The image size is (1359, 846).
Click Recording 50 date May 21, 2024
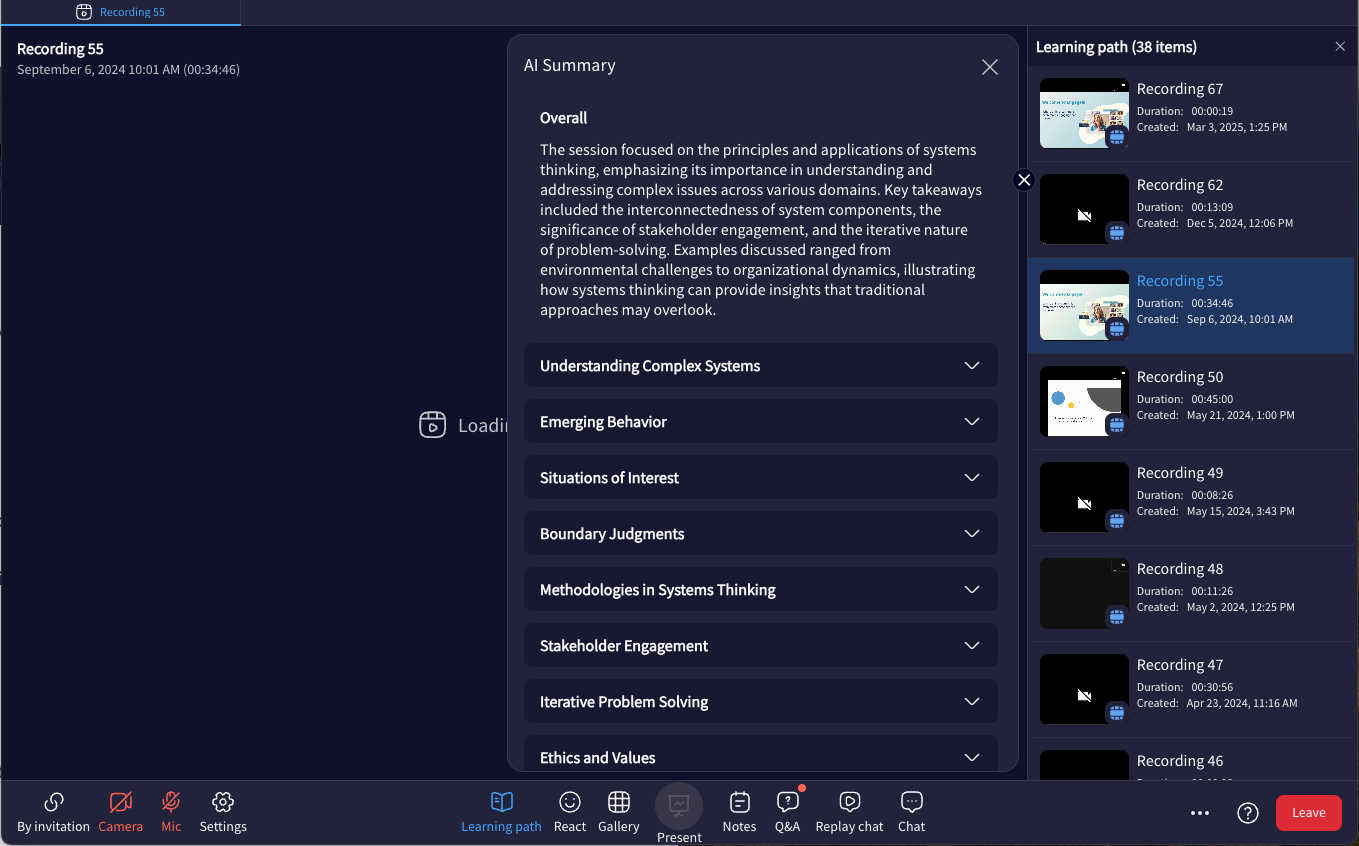[x=1241, y=415]
